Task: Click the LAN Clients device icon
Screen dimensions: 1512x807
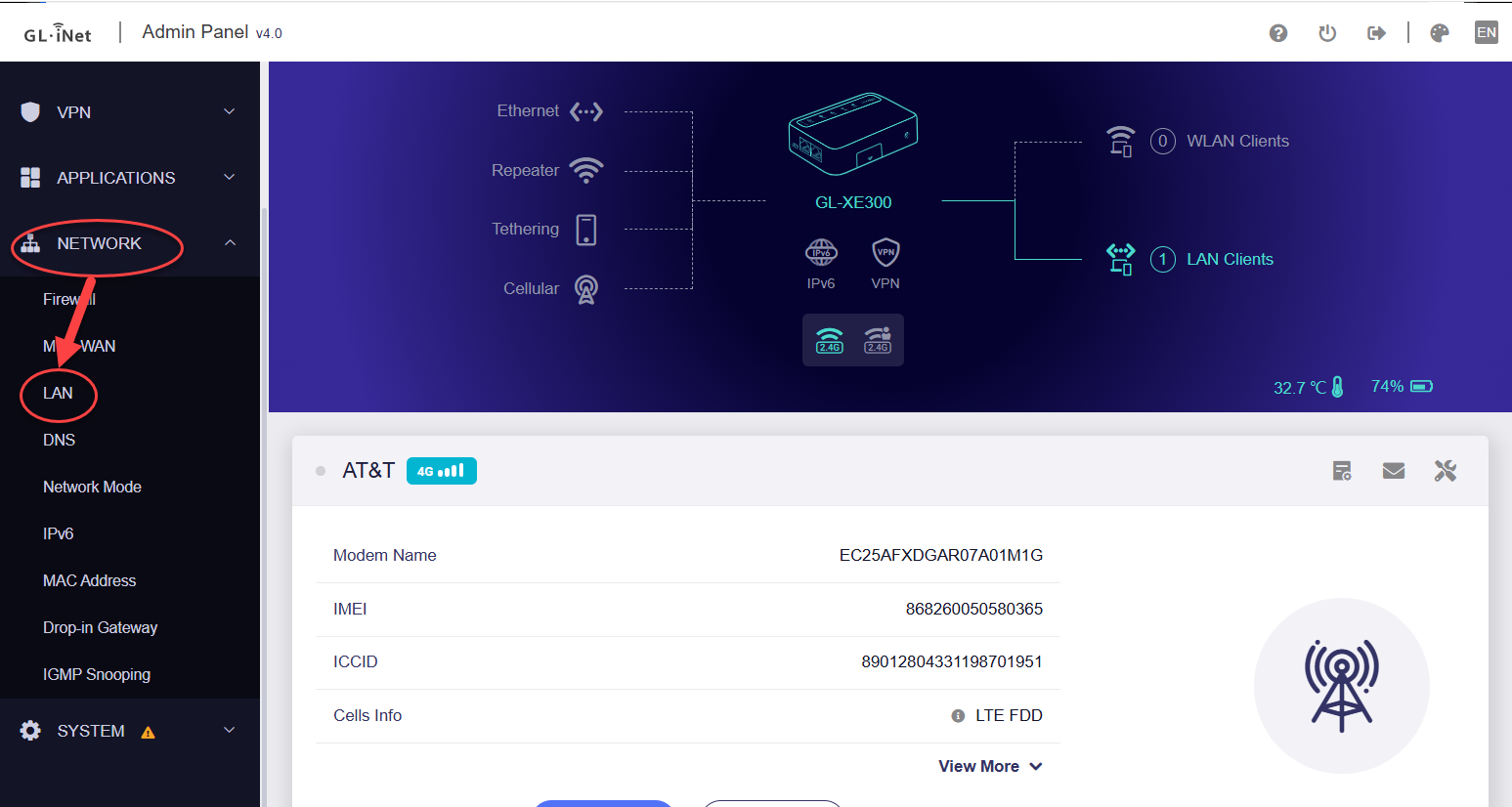Action: tap(1121, 259)
